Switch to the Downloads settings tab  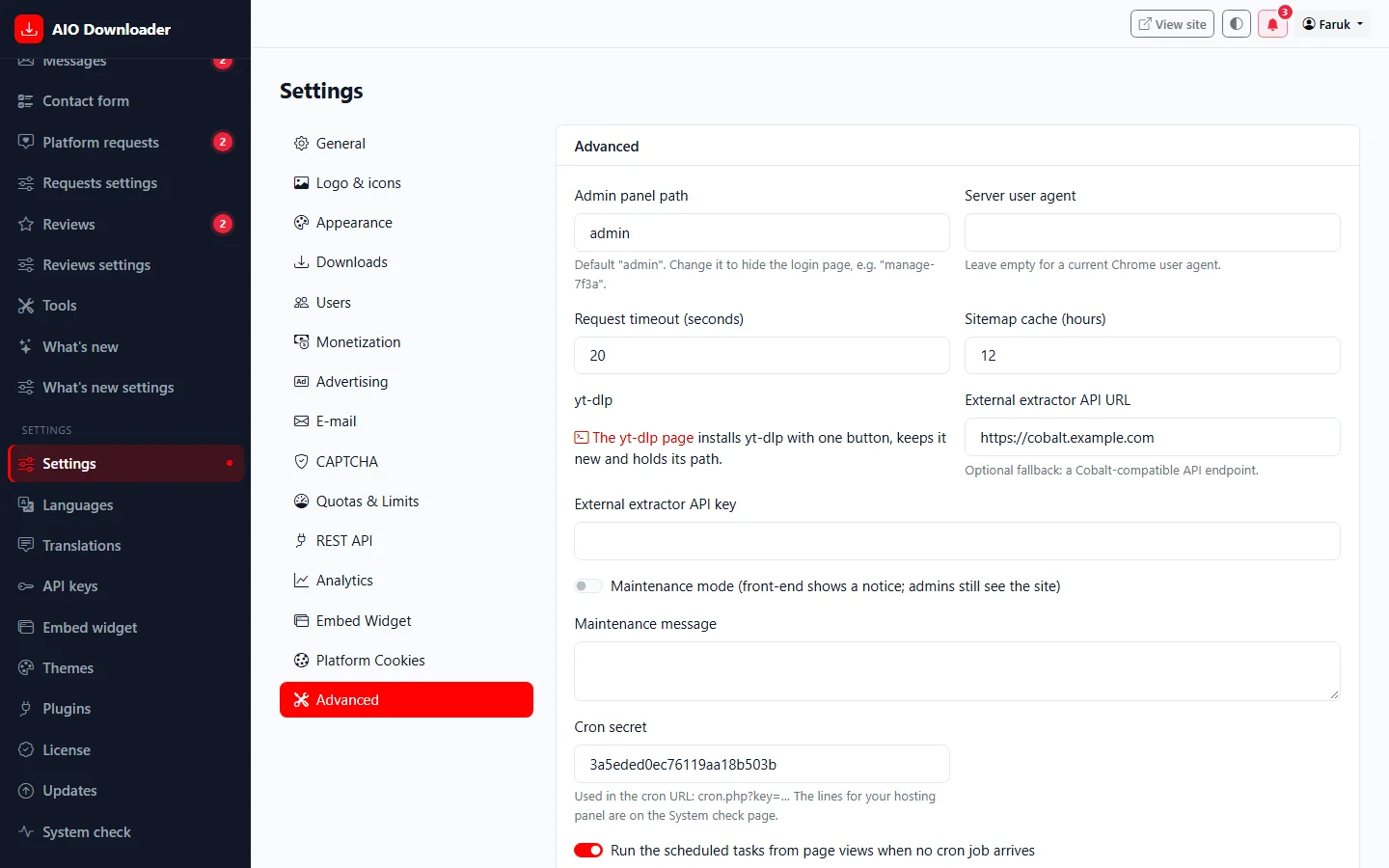pos(406,262)
